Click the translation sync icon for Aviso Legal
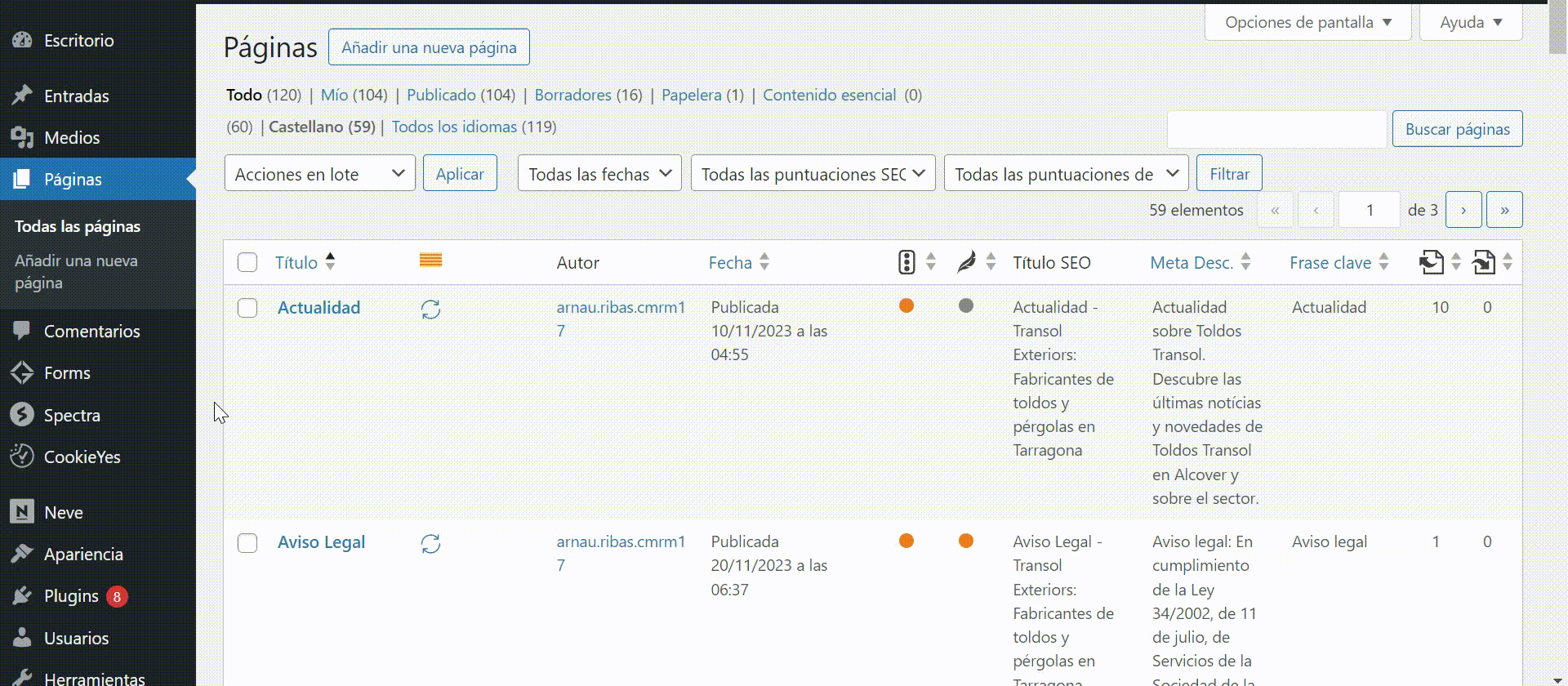Viewport: 1568px width, 686px height. (x=430, y=544)
